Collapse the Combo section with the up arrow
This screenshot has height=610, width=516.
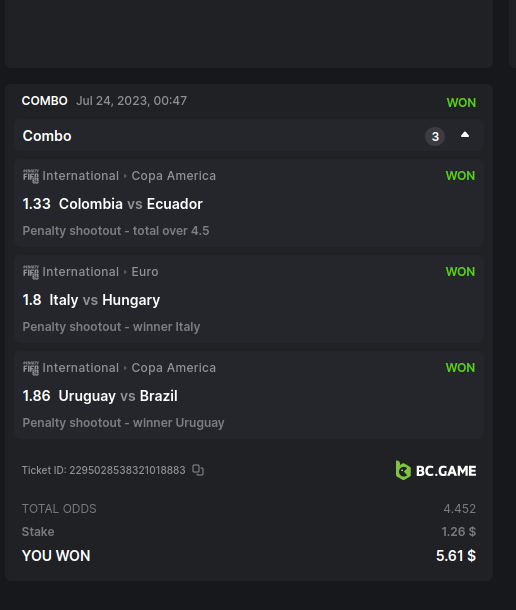click(x=465, y=135)
